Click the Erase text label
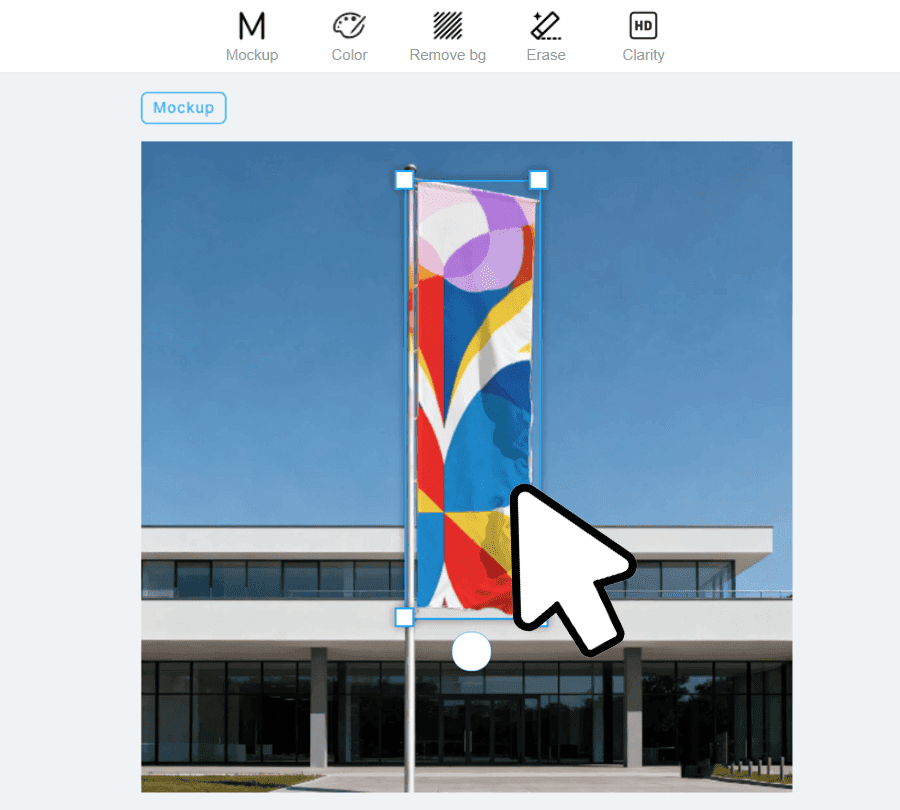 546,55
